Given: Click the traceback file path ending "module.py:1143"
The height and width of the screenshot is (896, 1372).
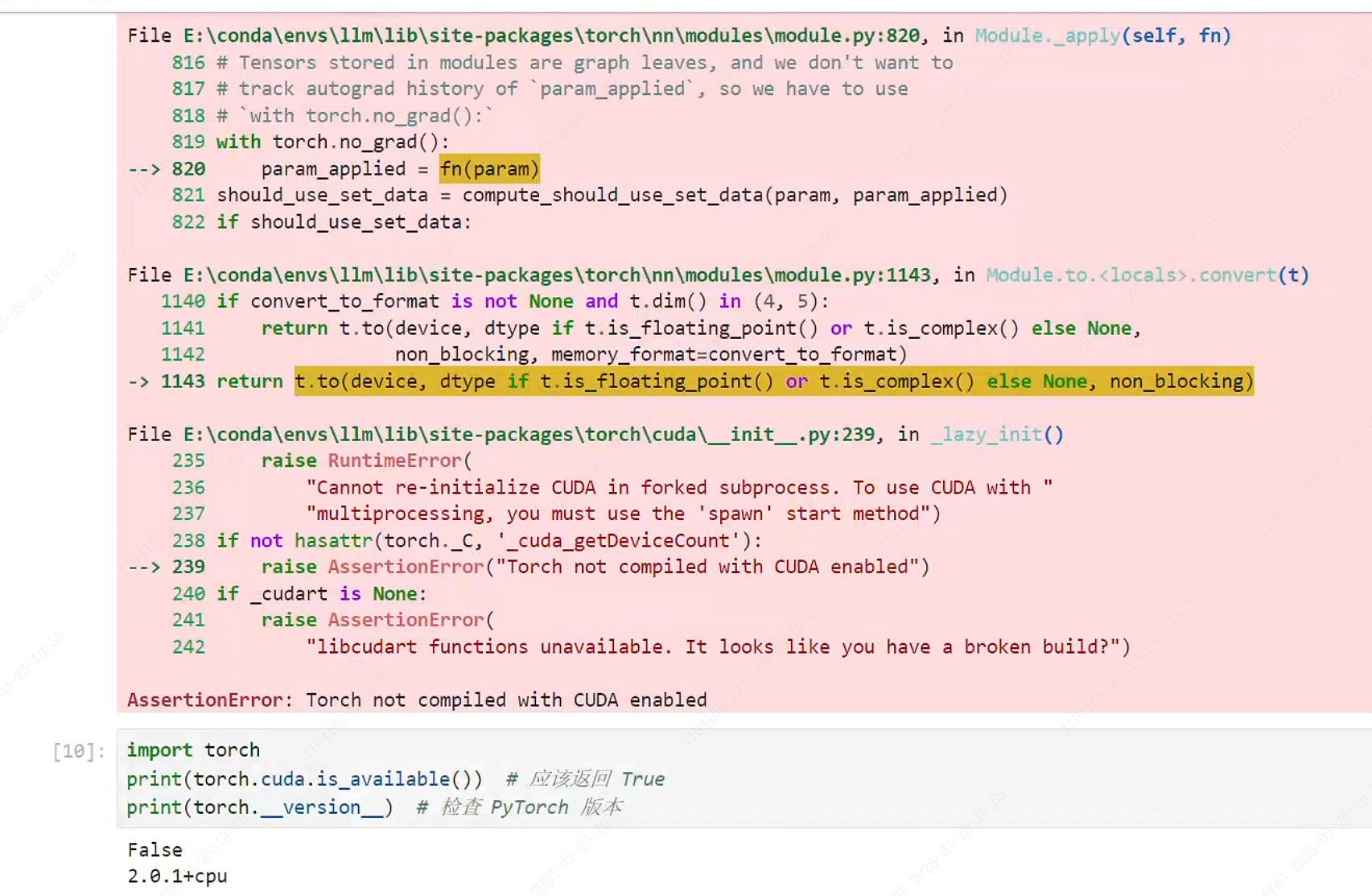Looking at the screenshot, I should pyautogui.click(x=557, y=275).
